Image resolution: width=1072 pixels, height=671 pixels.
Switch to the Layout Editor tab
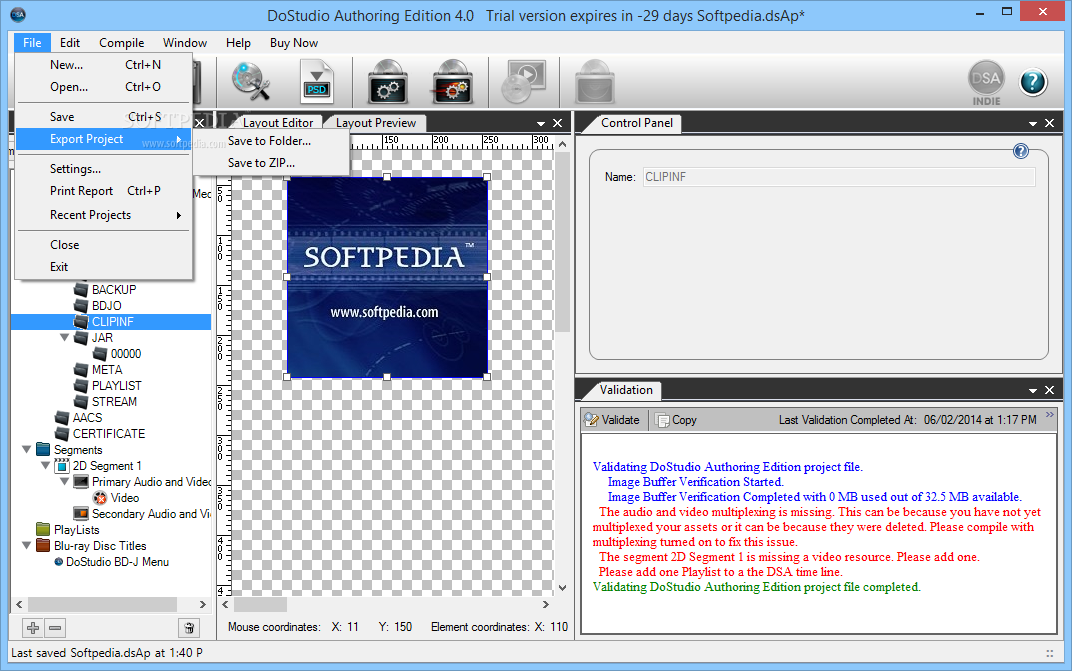[x=278, y=123]
